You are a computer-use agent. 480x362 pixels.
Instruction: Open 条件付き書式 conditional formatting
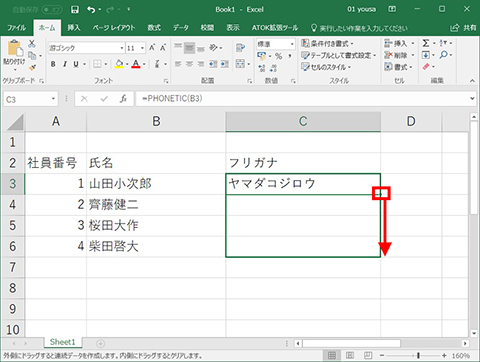tap(327, 43)
